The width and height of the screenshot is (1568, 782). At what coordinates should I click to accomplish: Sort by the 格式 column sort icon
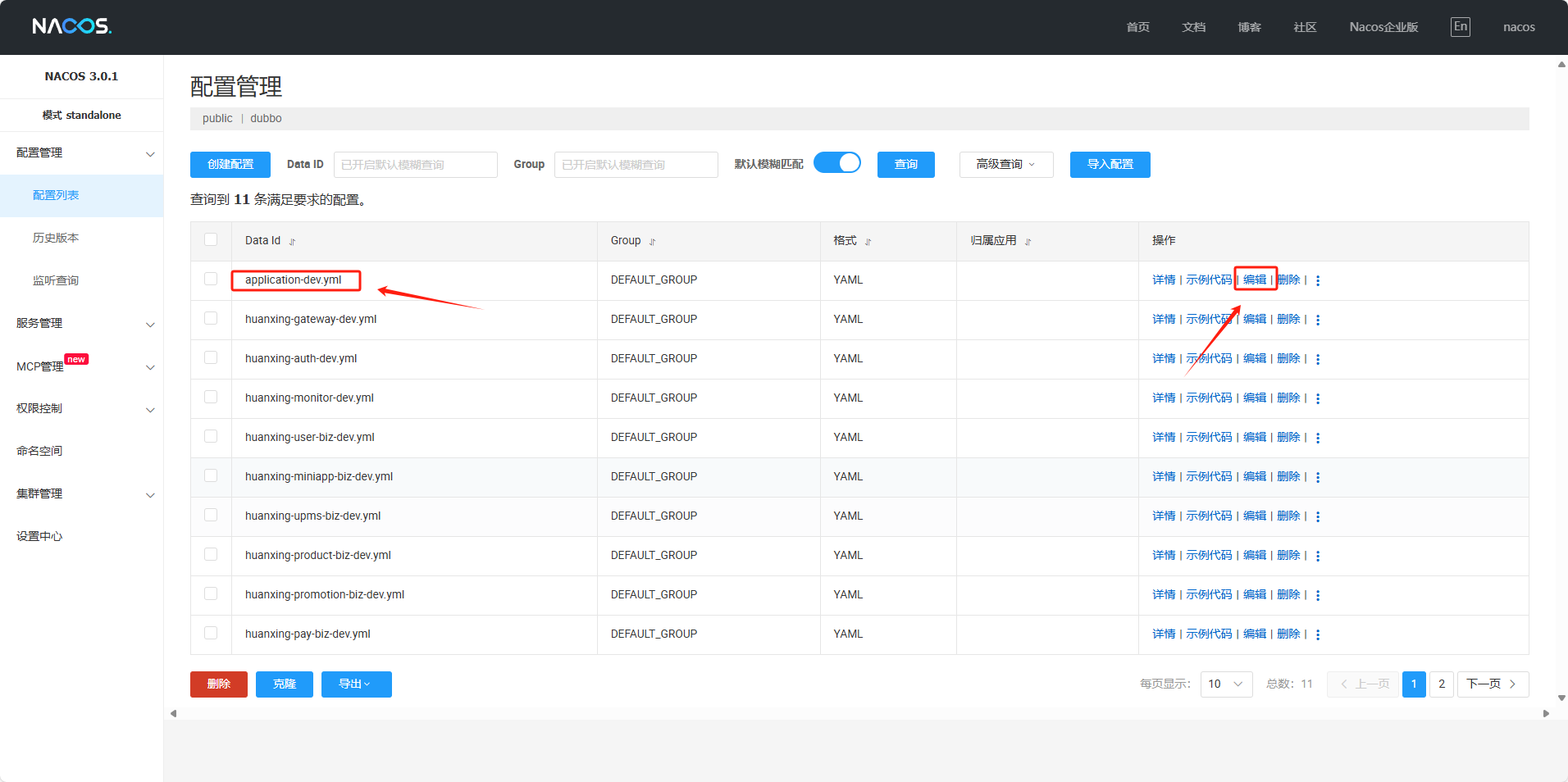pos(868,242)
